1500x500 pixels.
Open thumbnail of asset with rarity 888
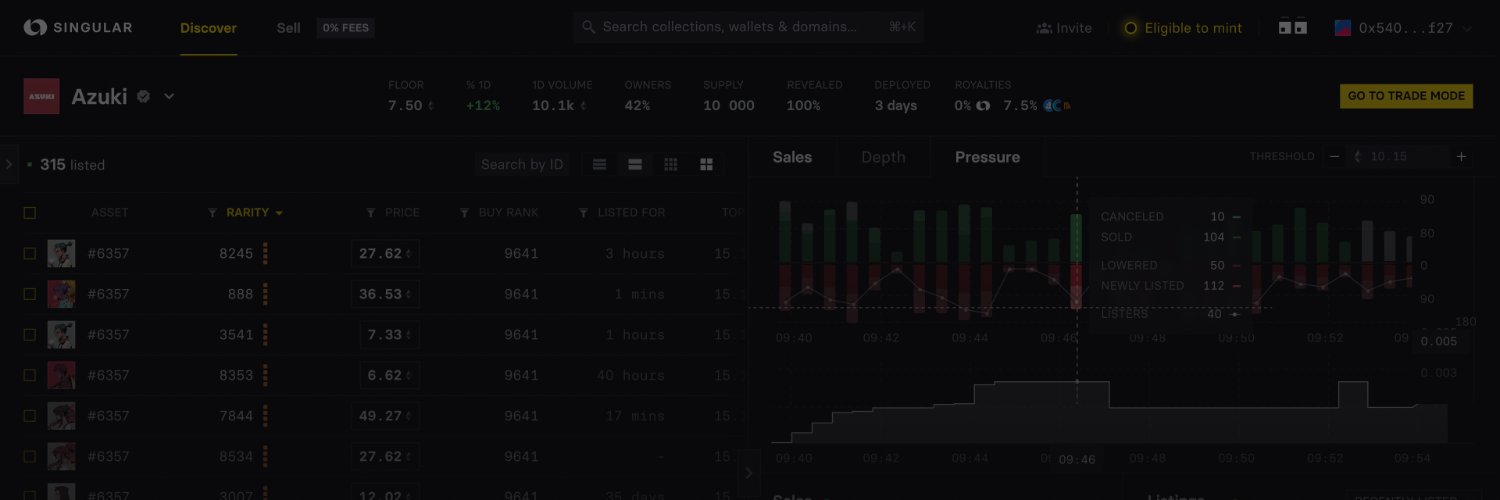61,294
